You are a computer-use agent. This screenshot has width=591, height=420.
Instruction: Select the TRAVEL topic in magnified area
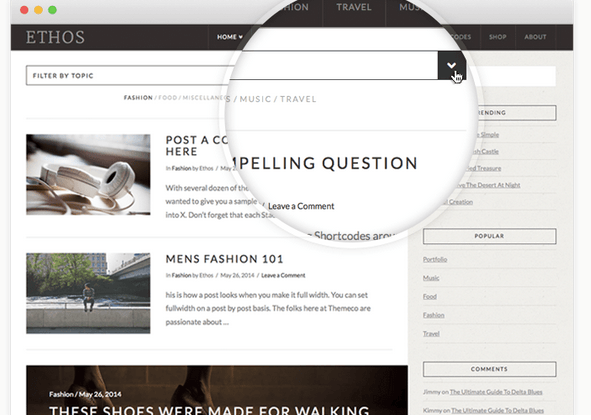(x=298, y=99)
